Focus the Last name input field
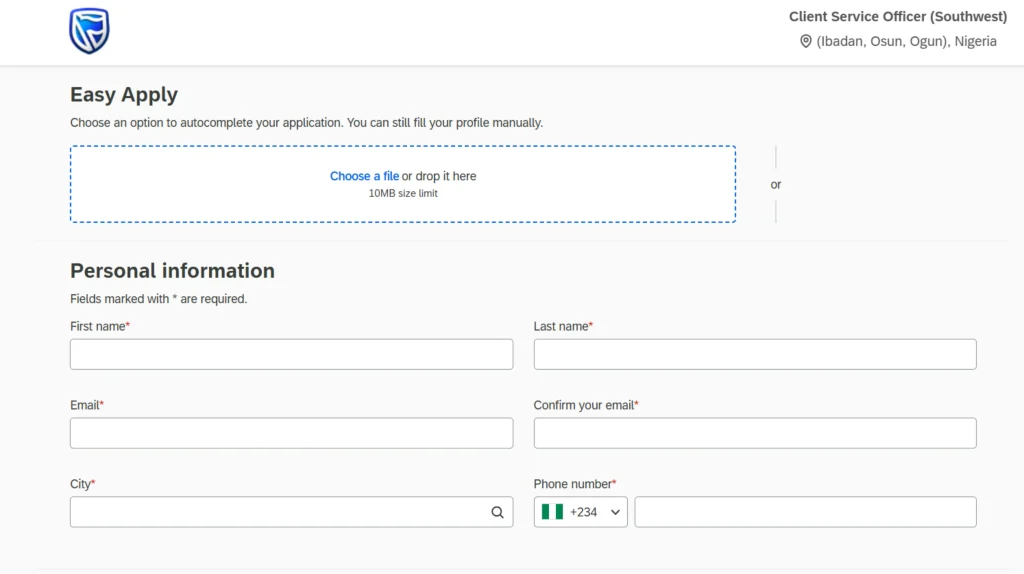Screen dimensions: 1024x574 pos(755,355)
